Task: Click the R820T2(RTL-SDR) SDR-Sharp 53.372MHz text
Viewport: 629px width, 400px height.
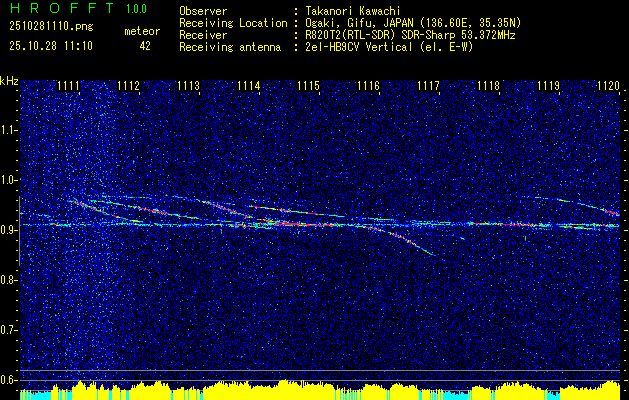Action: tap(408, 35)
